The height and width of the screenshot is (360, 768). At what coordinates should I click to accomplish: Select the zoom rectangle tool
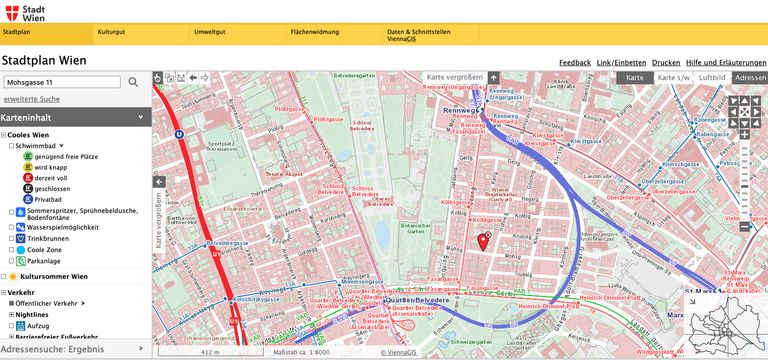click(x=169, y=77)
